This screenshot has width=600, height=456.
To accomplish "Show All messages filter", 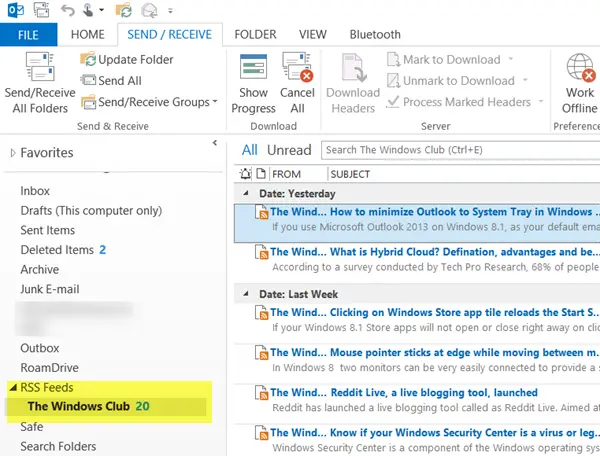I will click(249, 150).
